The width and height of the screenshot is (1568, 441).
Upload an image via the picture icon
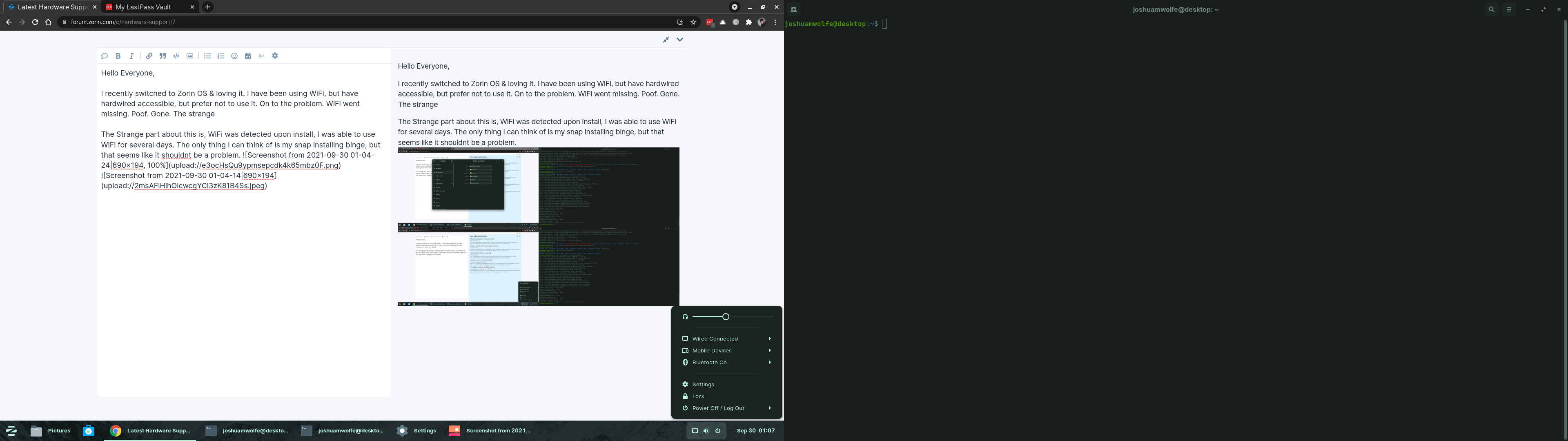pyautogui.click(x=190, y=56)
